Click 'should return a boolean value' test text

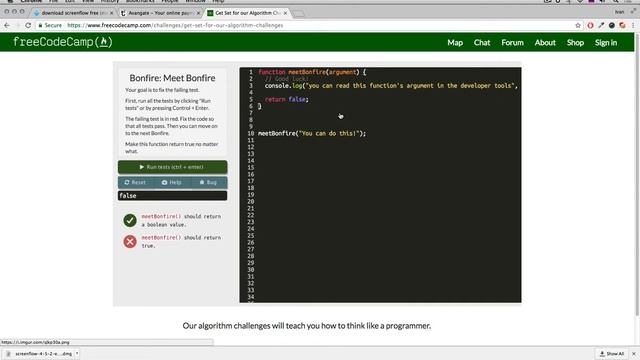tap(181, 220)
